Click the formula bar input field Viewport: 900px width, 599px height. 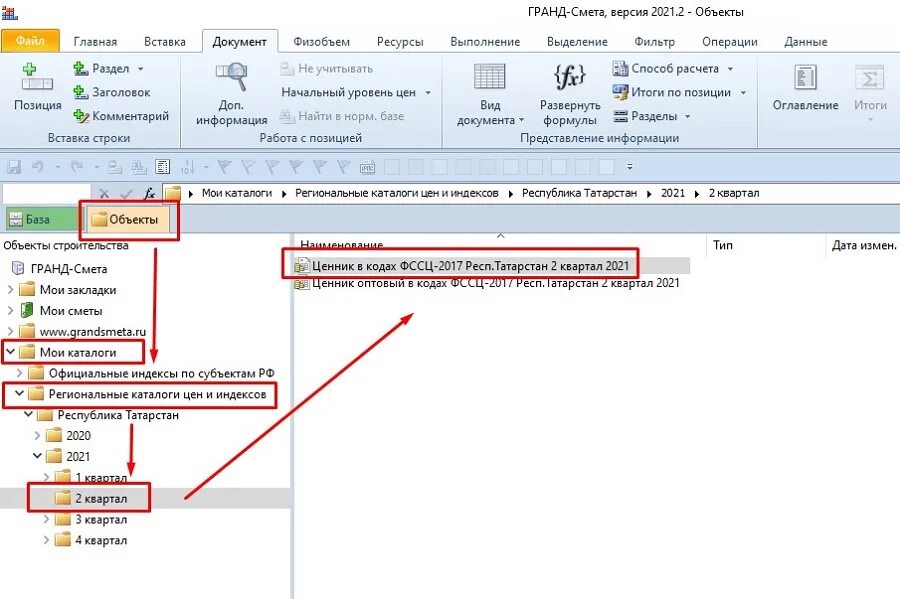(46, 193)
